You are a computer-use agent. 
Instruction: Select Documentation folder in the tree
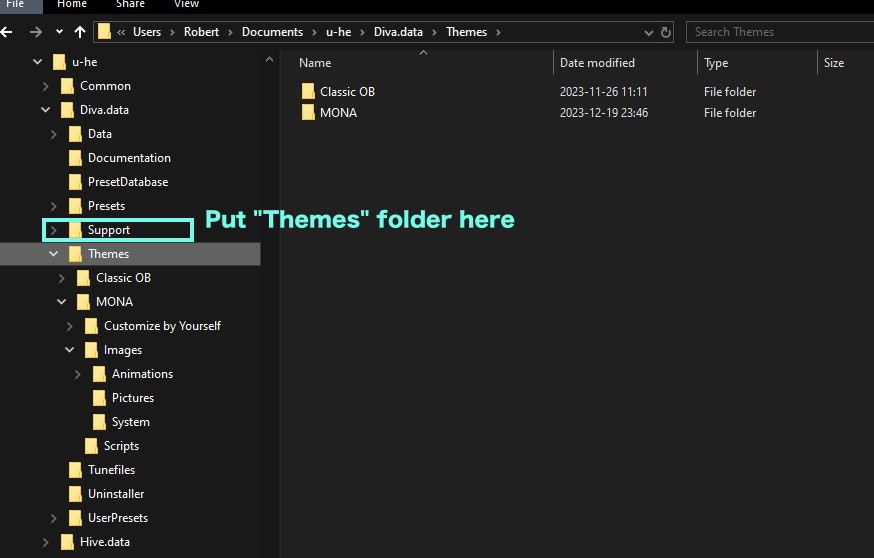point(129,158)
